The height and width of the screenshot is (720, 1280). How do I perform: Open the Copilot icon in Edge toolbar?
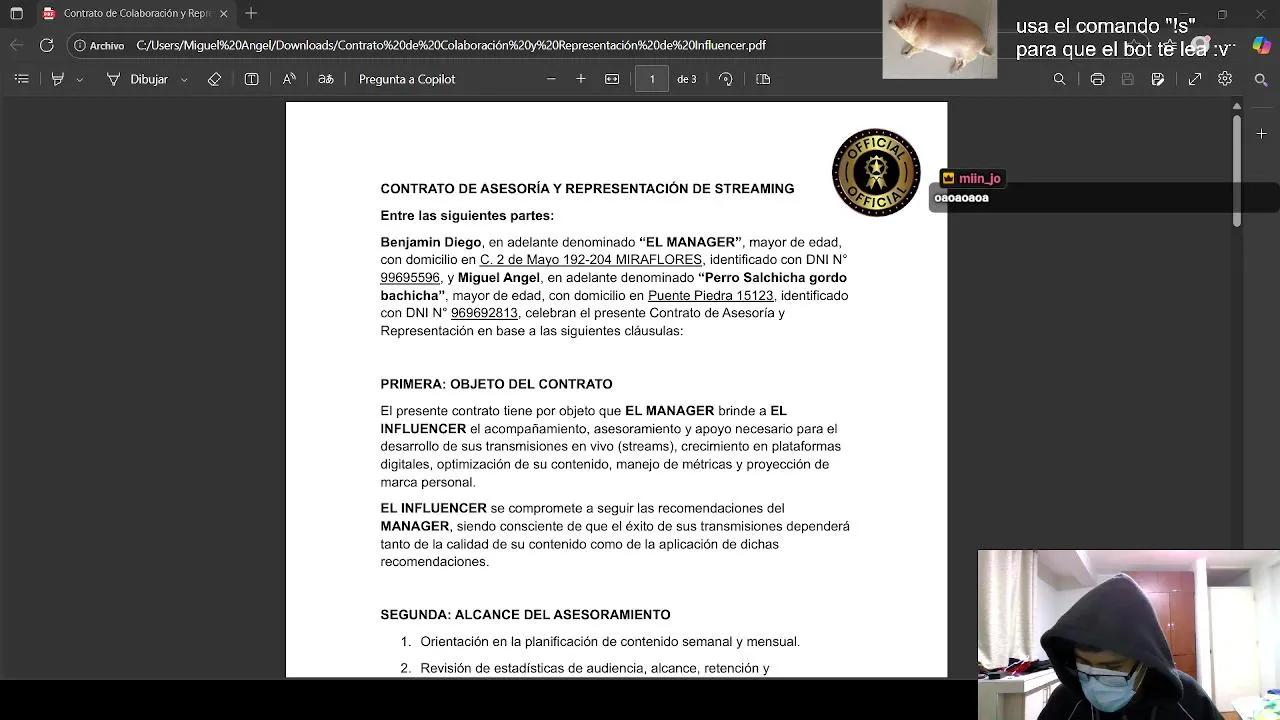[1261, 45]
